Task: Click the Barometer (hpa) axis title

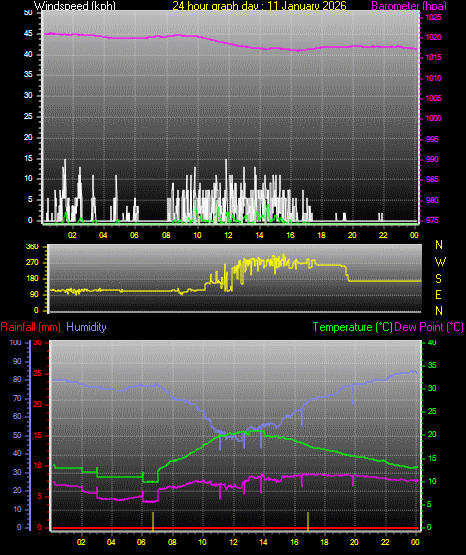Action: pyautogui.click(x=409, y=5)
